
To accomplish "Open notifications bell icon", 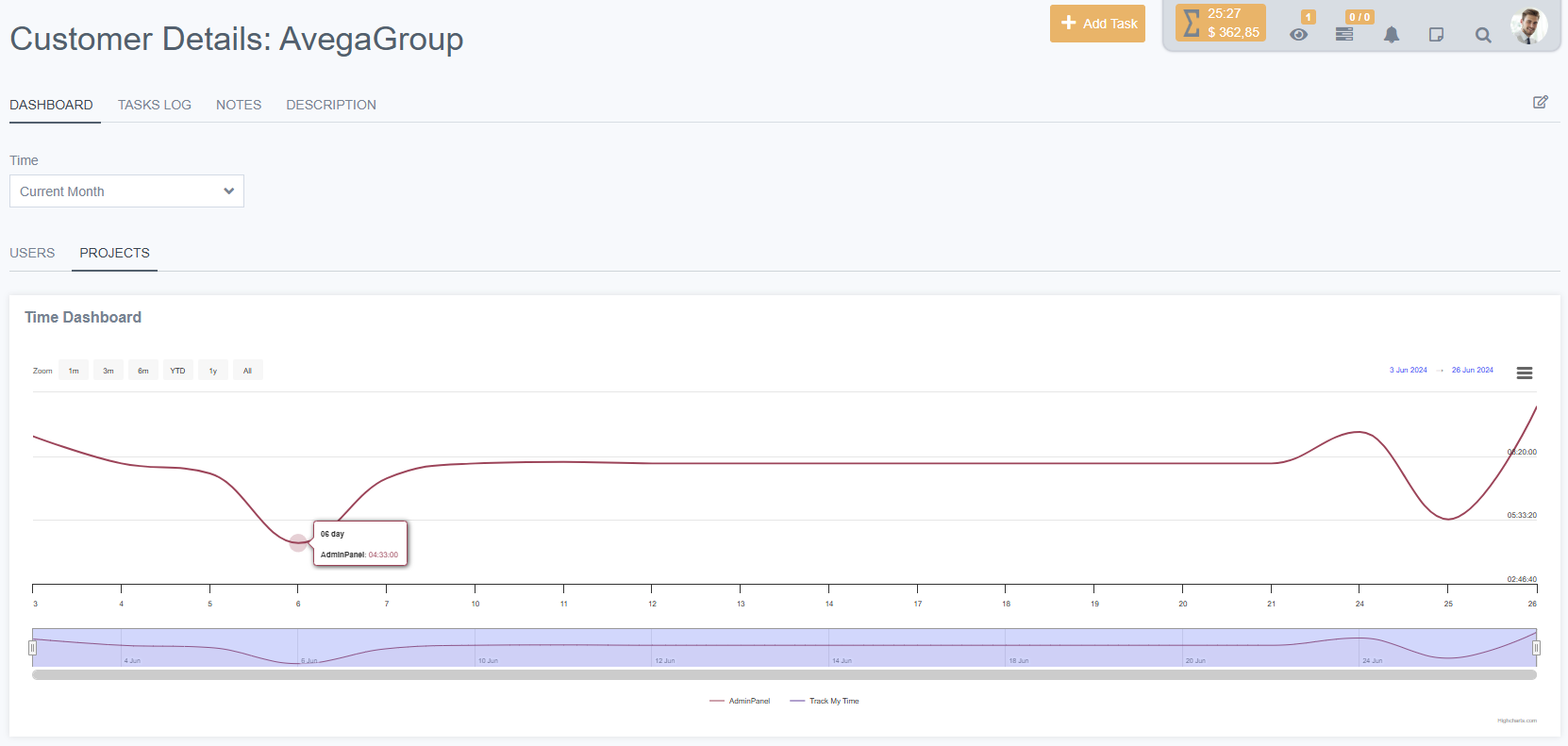I will tap(1392, 35).
